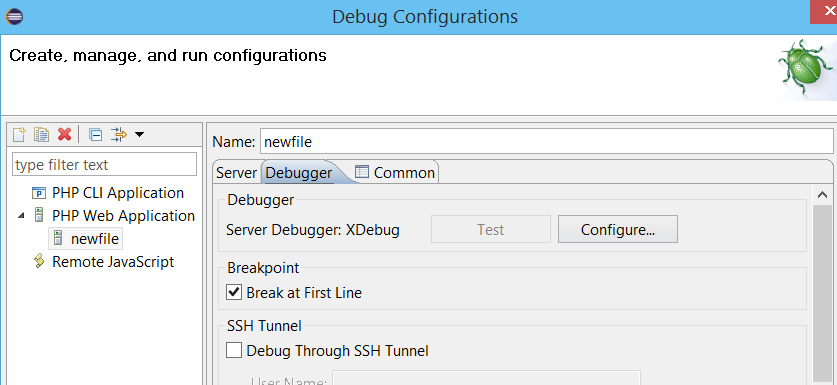Image resolution: width=837 pixels, height=385 pixels.
Task: Uncheck Break at First Line
Action: tap(234, 293)
